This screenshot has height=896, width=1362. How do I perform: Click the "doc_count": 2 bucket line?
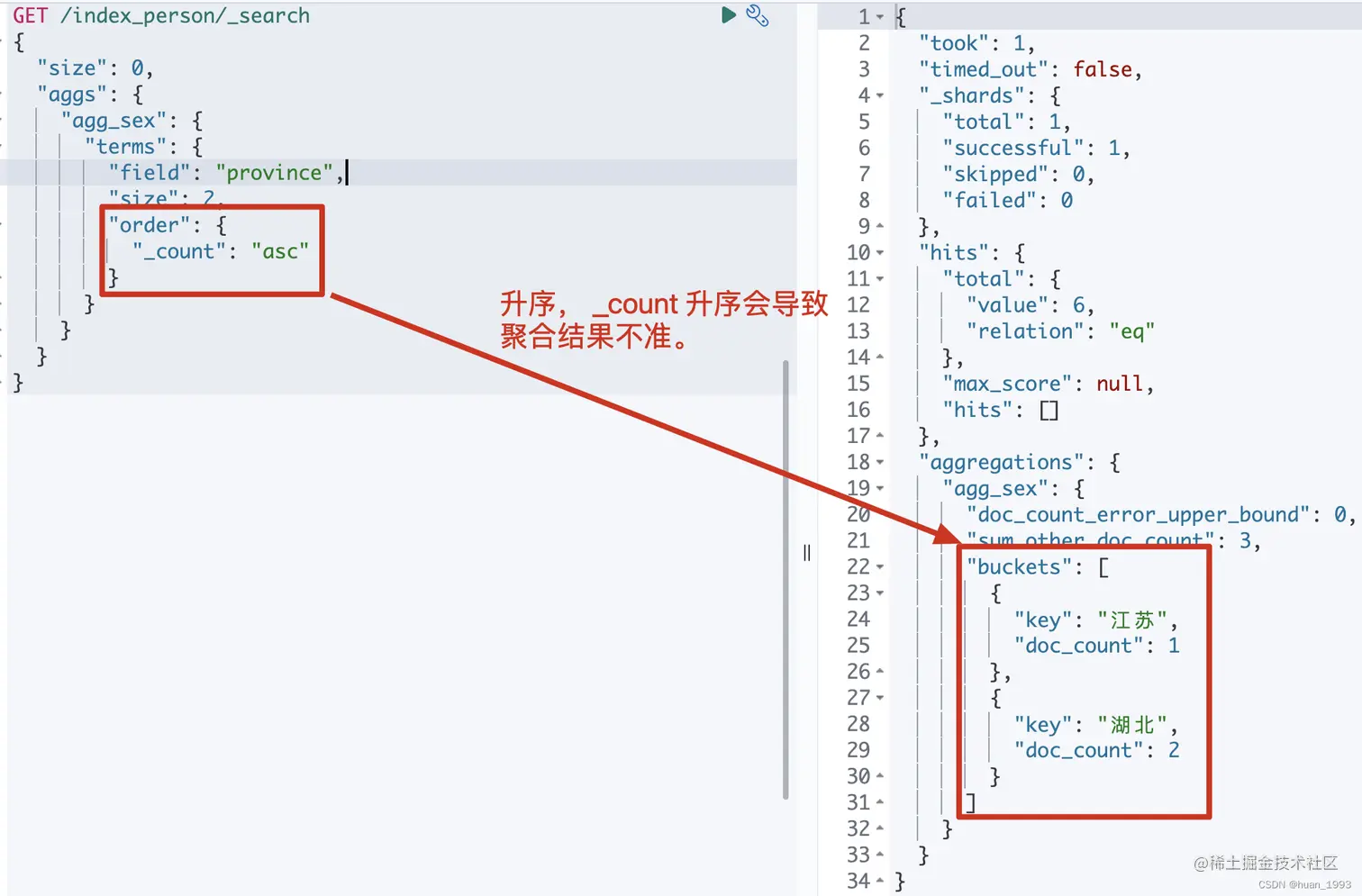pyautogui.click(x=1097, y=750)
